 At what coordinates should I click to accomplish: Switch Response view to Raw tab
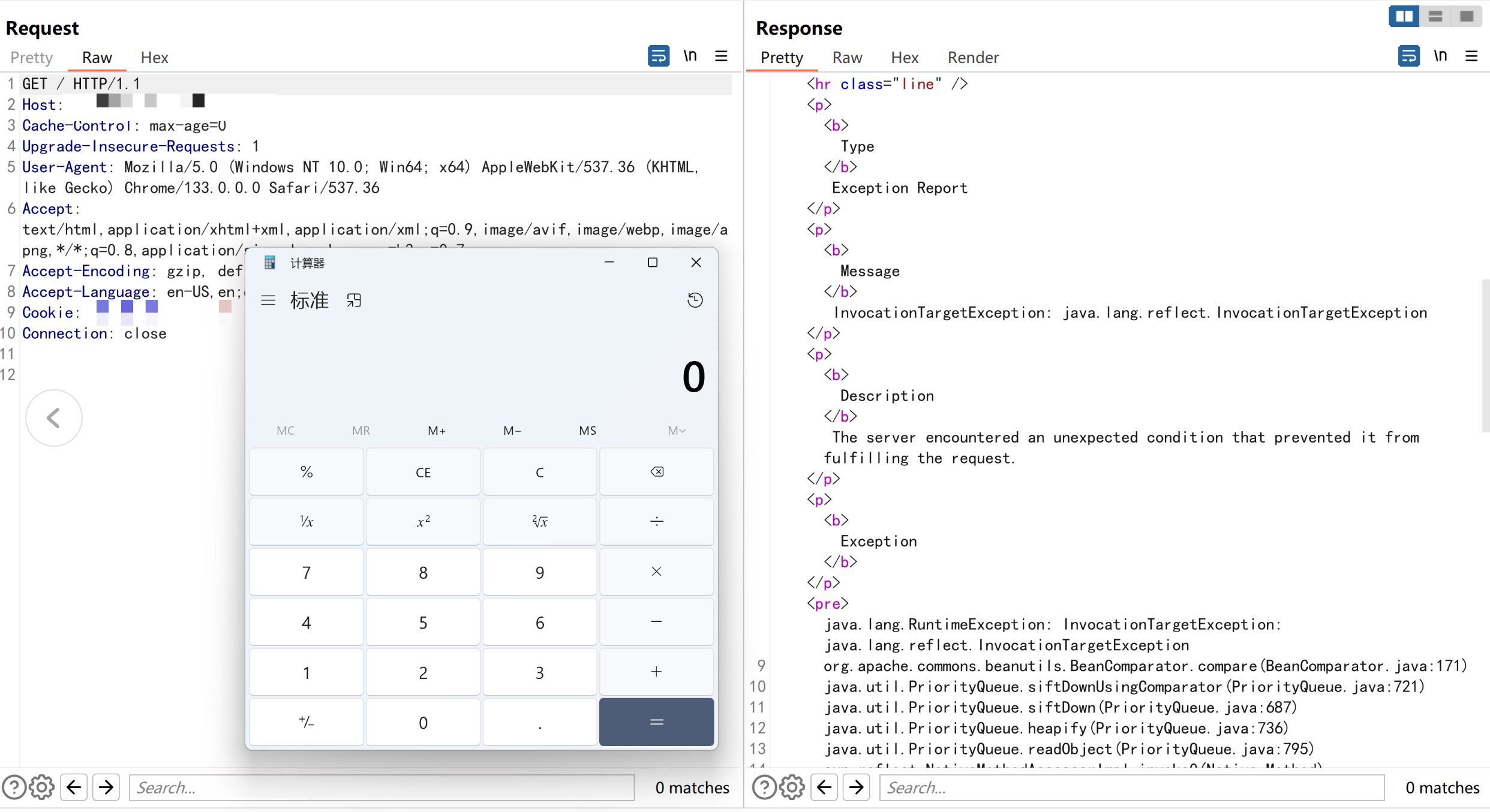point(847,58)
